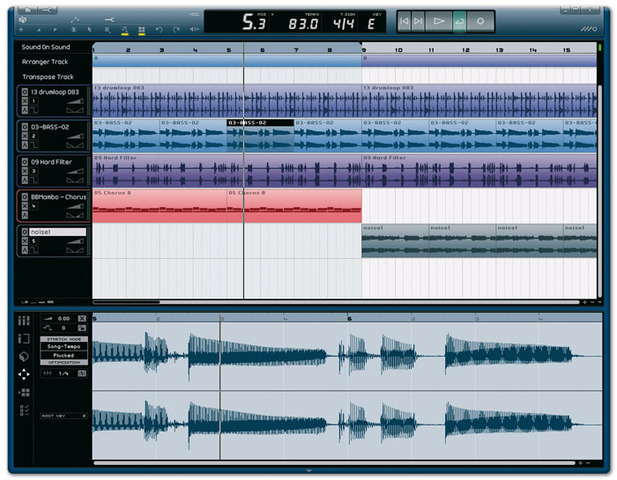Adjust pan control of 03-BASS-02 track
Viewport: 617px width, 480px height.
coord(75,146)
